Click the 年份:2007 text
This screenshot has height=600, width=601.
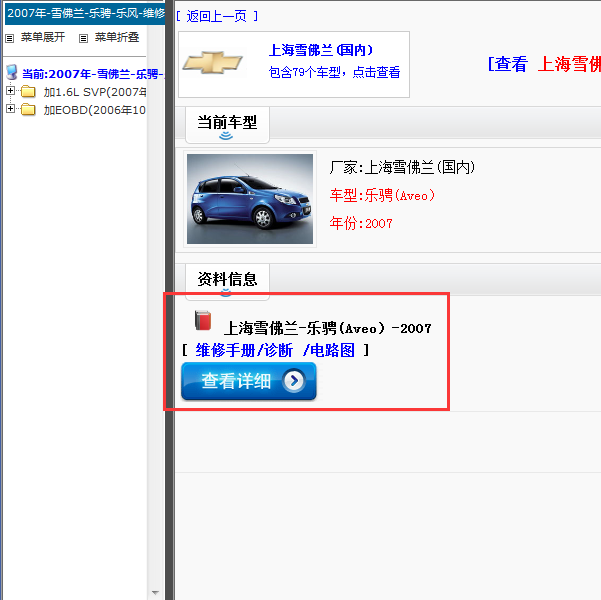pos(361,223)
